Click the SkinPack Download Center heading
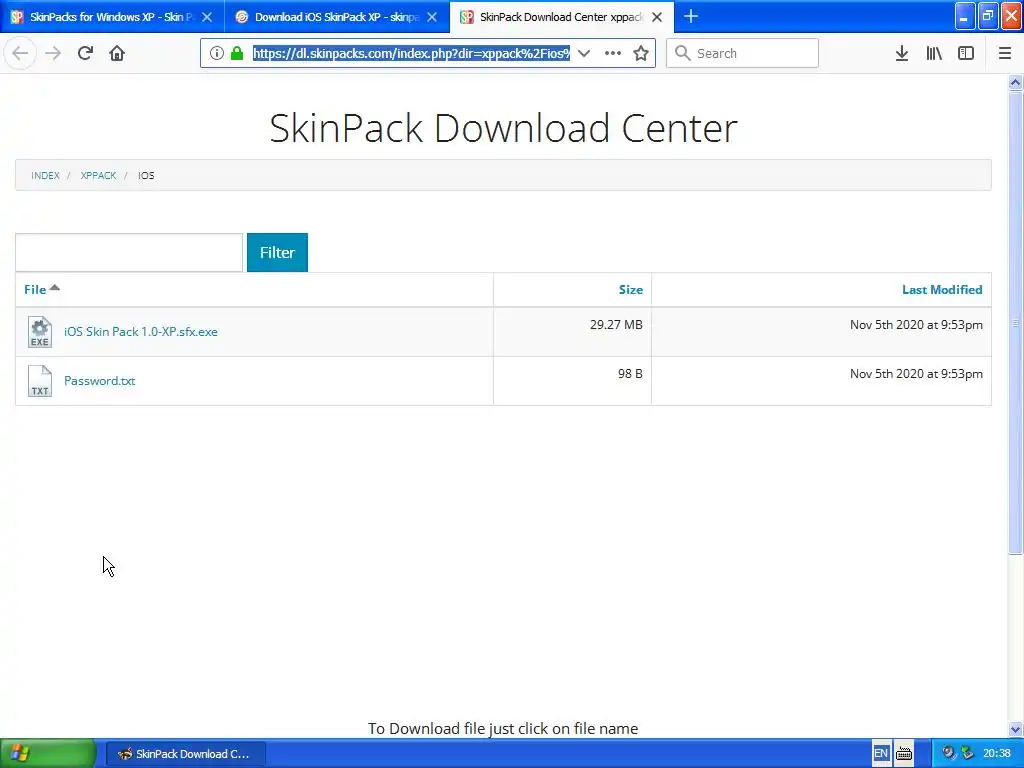The image size is (1024, 768). tap(503, 128)
